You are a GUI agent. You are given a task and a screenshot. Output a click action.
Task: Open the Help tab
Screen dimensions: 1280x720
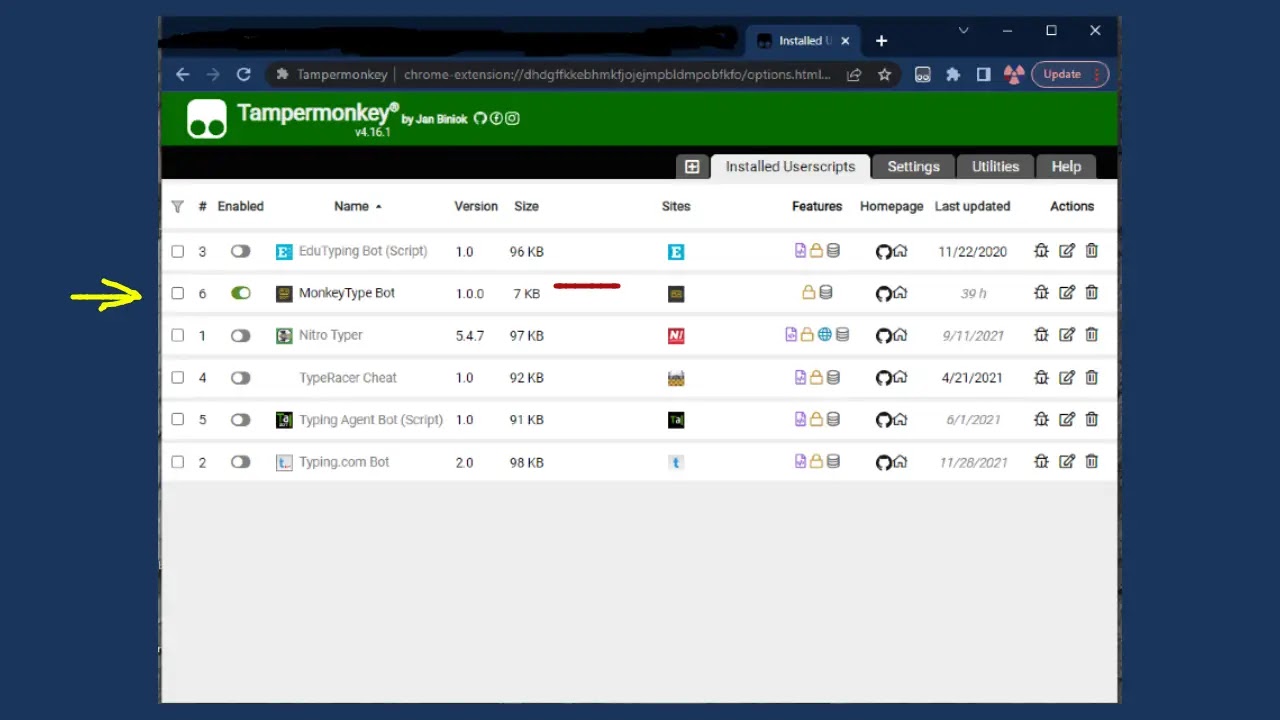pyautogui.click(x=1066, y=167)
